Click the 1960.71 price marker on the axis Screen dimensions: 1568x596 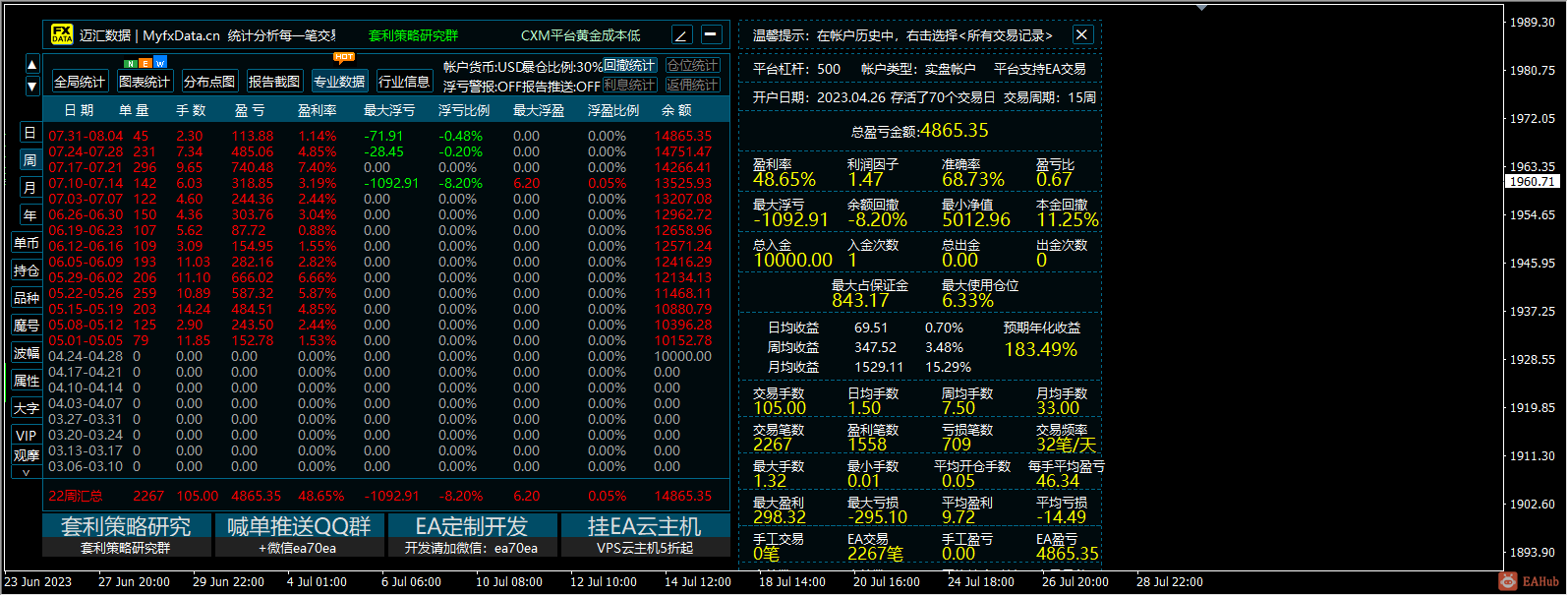1532,181
